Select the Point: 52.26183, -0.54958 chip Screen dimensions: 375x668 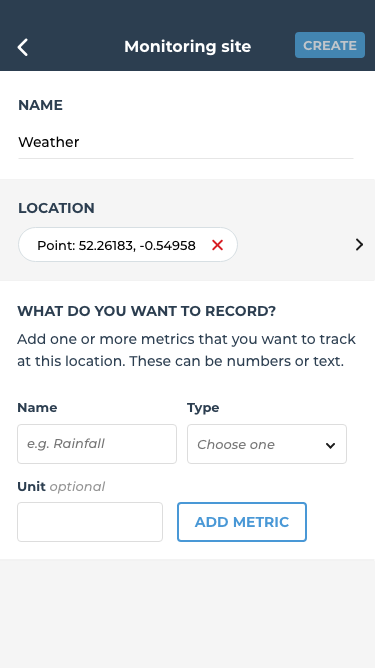point(127,245)
